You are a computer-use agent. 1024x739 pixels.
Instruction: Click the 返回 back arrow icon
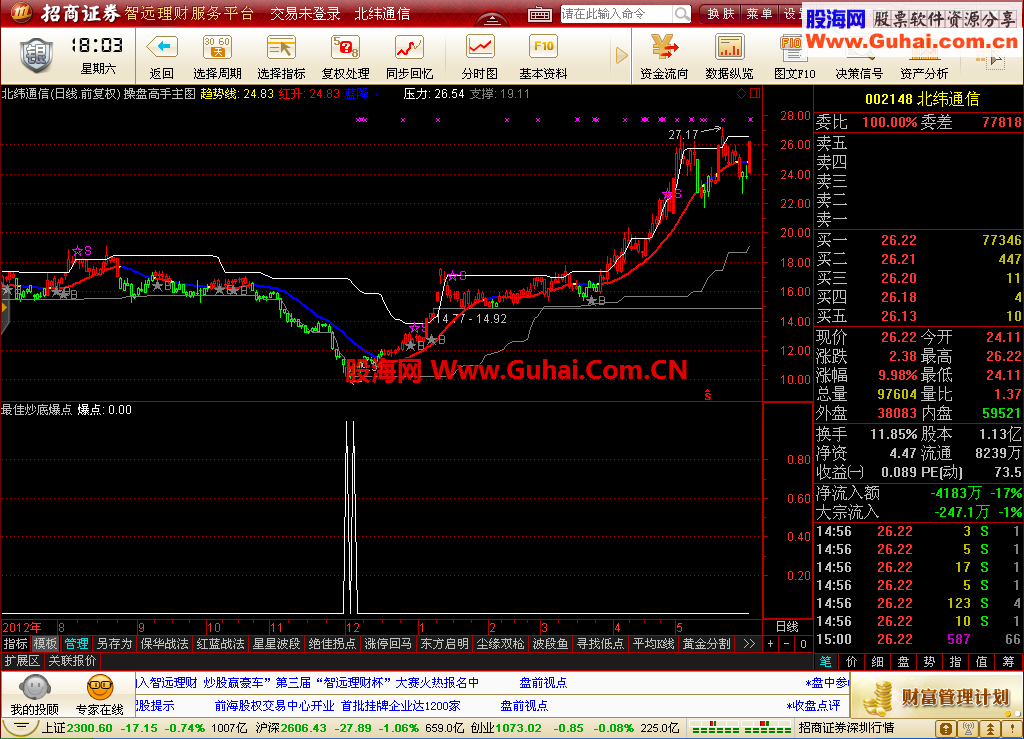[x=162, y=47]
